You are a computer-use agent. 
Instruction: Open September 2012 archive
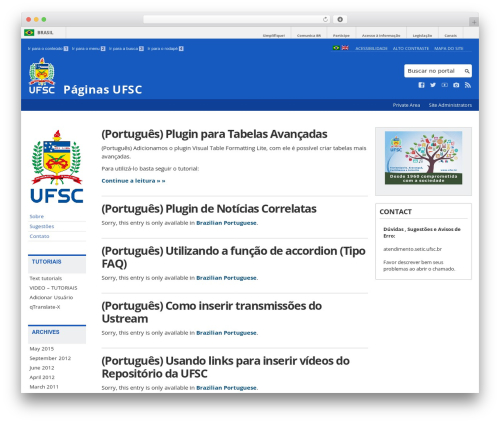(x=50, y=358)
